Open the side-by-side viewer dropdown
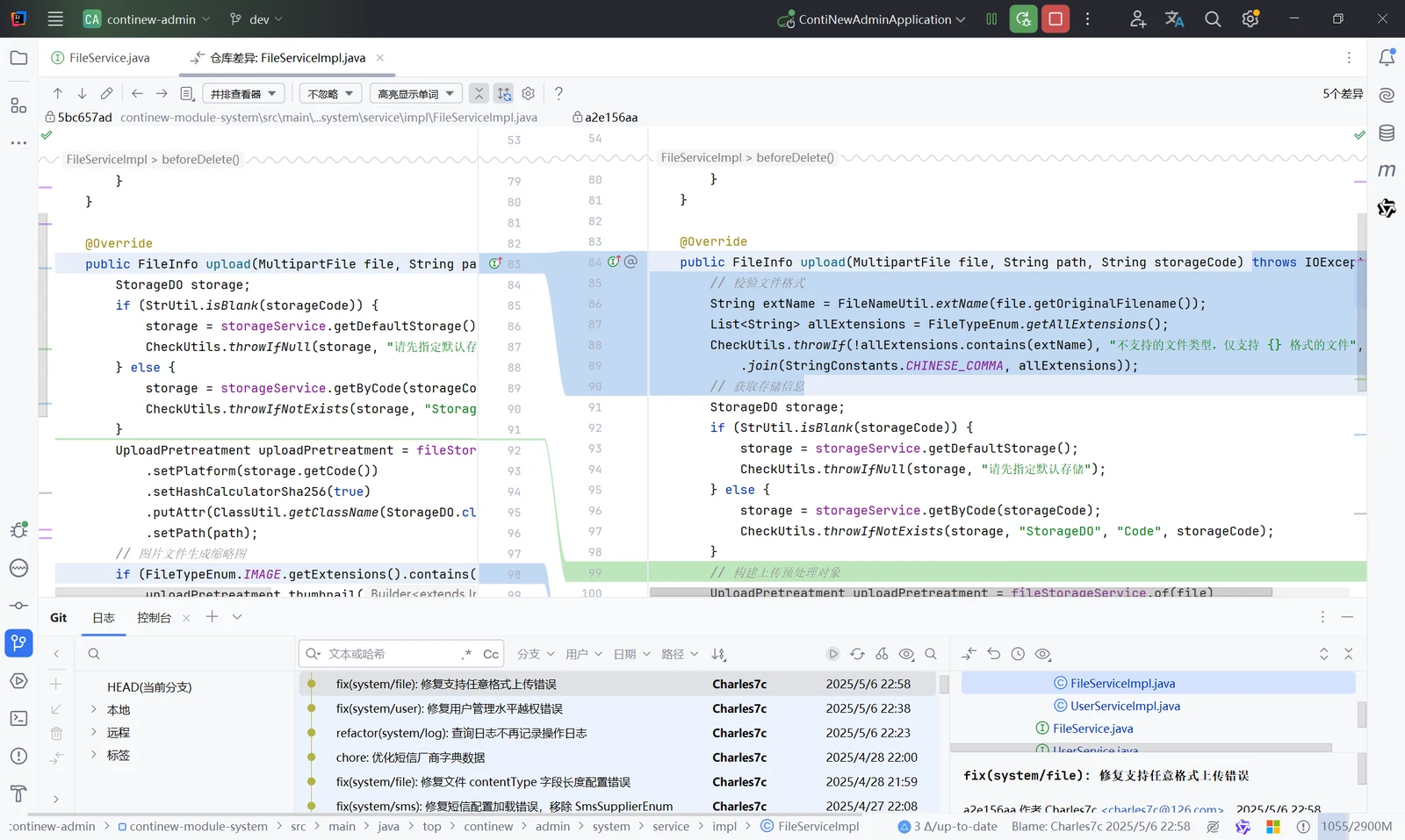The width and height of the screenshot is (1405, 840). (x=243, y=94)
